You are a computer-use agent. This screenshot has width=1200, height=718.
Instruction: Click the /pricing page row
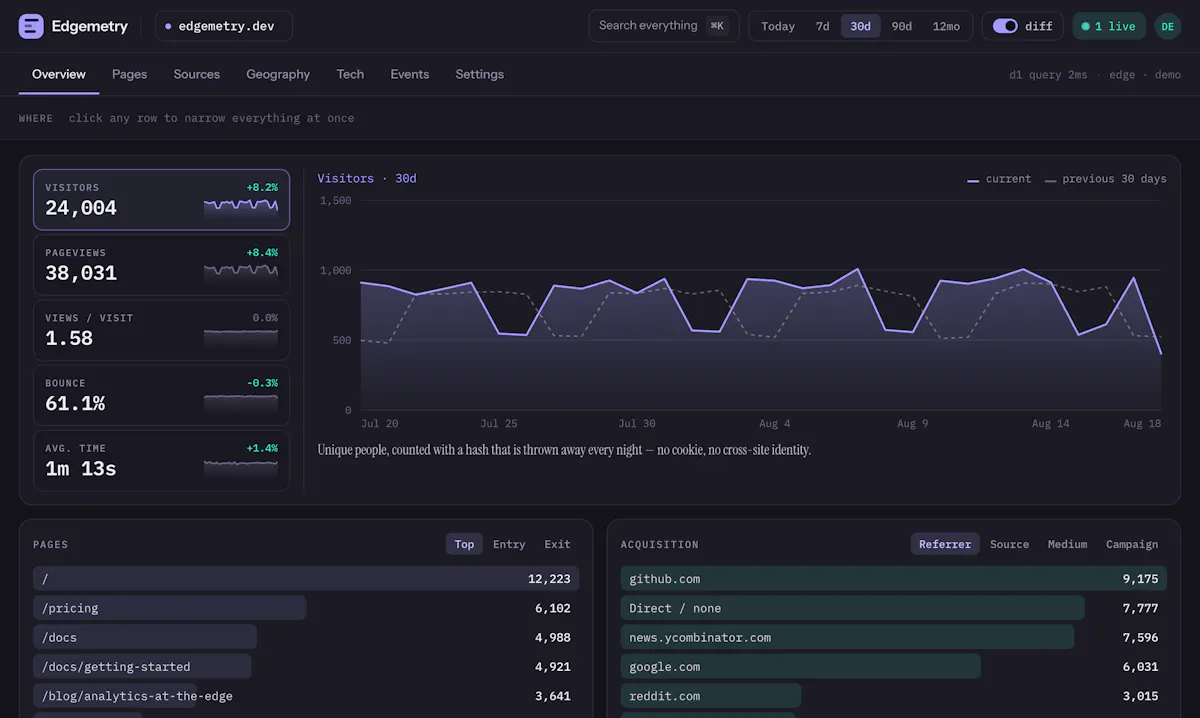pos(306,608)
